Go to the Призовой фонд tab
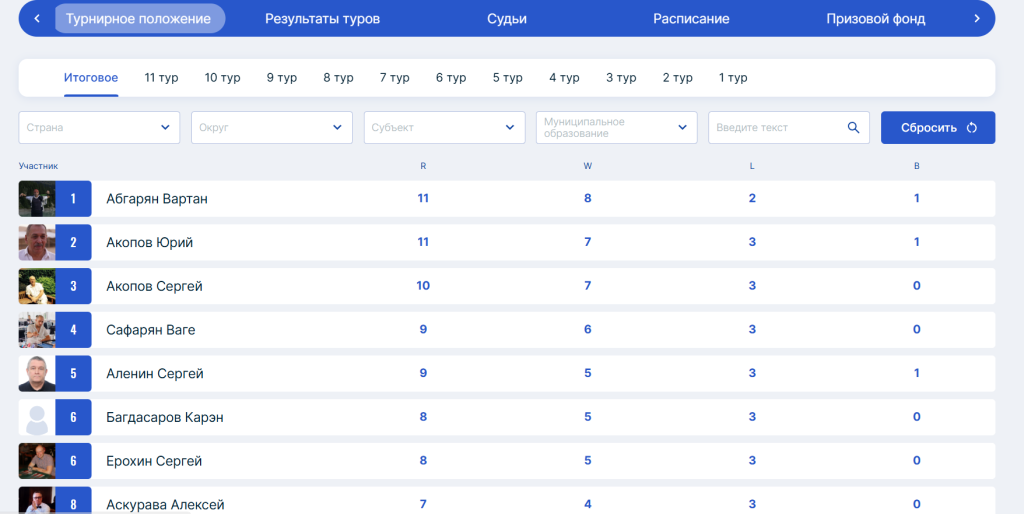Image resolution: width=1024 pixels, height=514 pixels. point(876,19)
